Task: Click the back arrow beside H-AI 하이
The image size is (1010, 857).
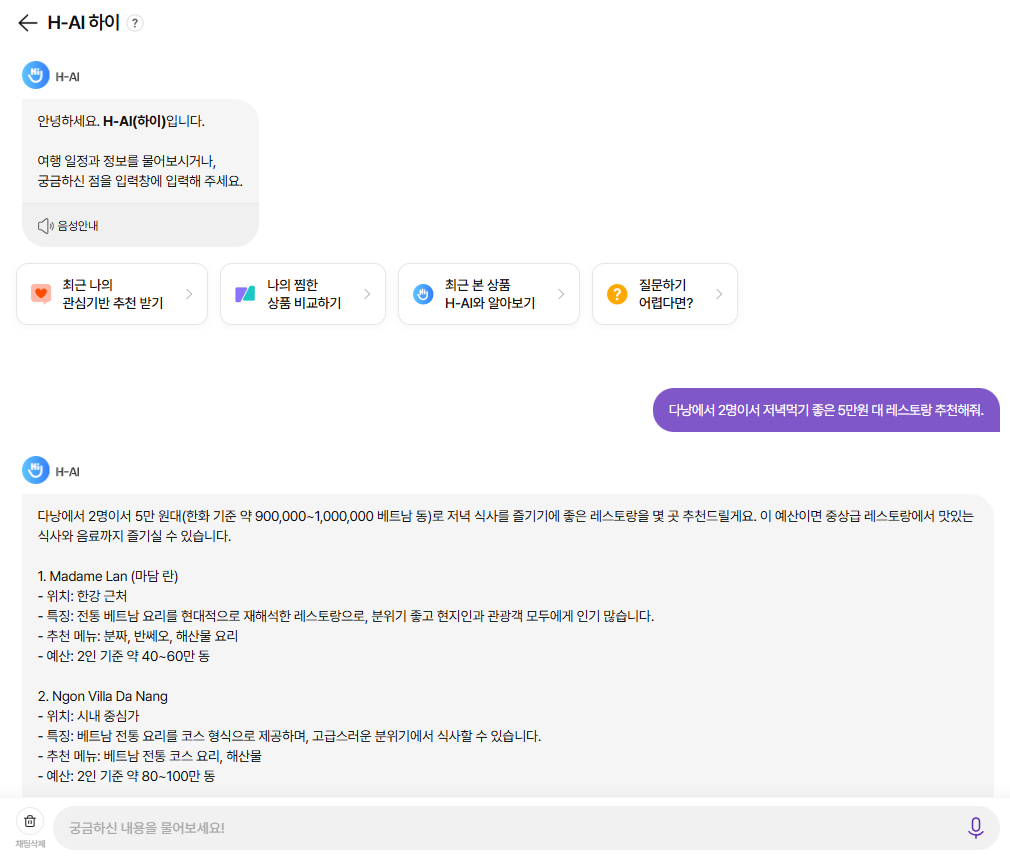Action: (x=28, y=23)
